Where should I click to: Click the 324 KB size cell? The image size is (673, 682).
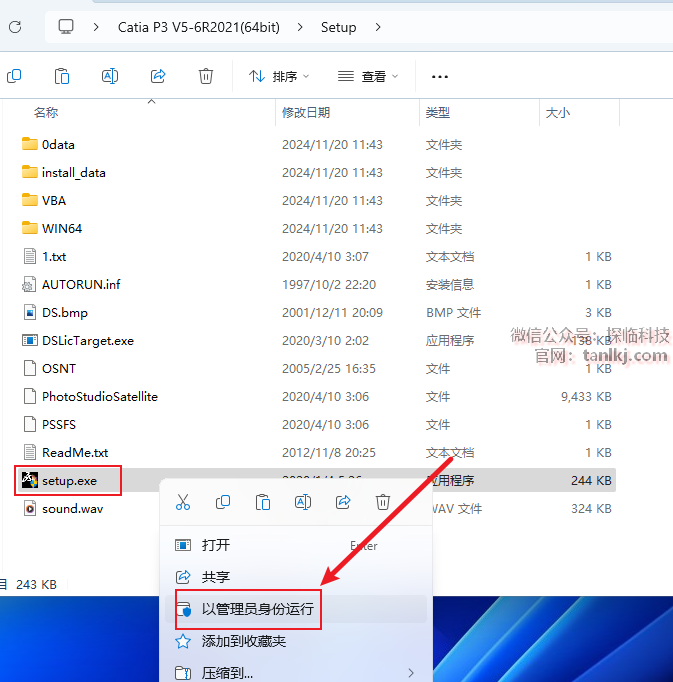point(591,508)
